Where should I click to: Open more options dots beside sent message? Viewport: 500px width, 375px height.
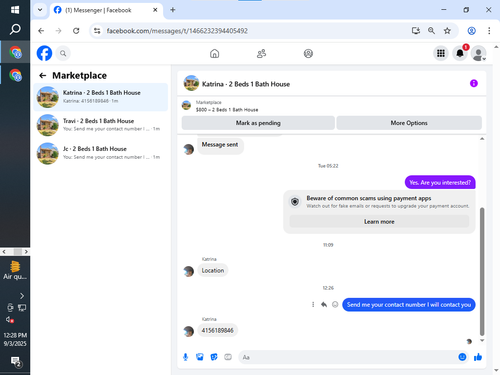[x=313, y=304]
